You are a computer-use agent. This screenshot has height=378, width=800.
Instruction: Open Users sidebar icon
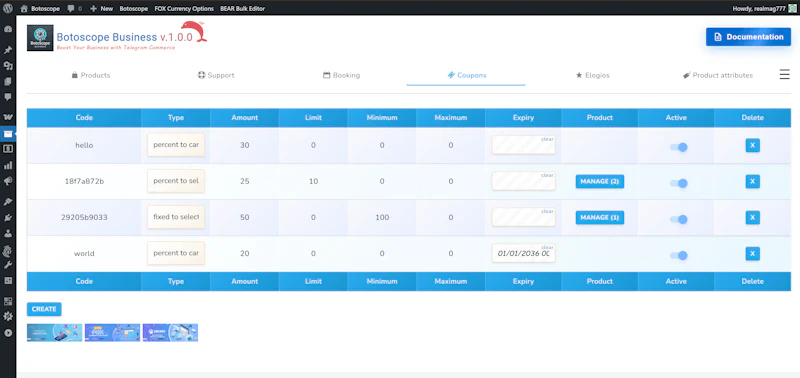8,234
